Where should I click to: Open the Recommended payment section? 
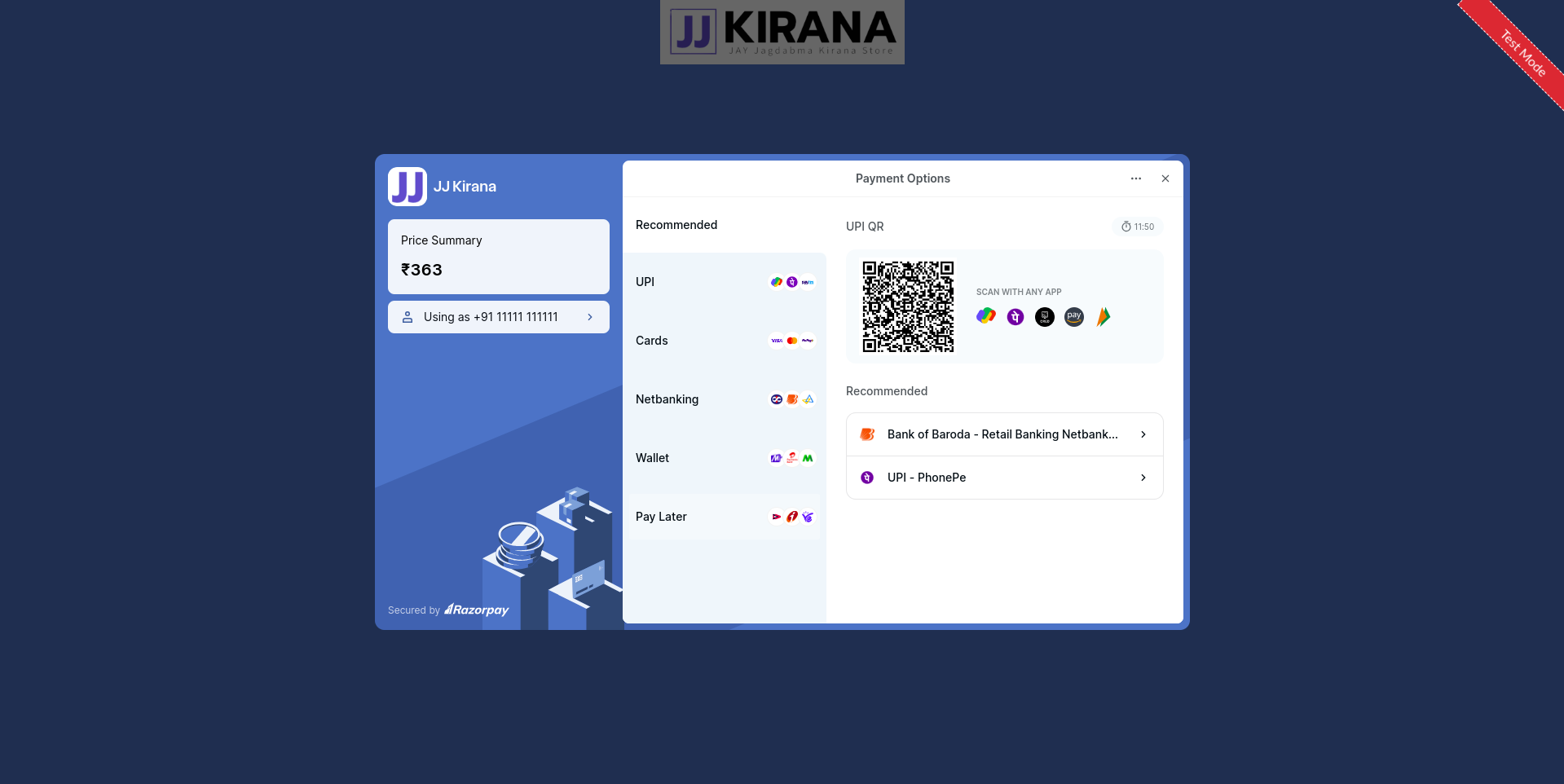point(676,225)
